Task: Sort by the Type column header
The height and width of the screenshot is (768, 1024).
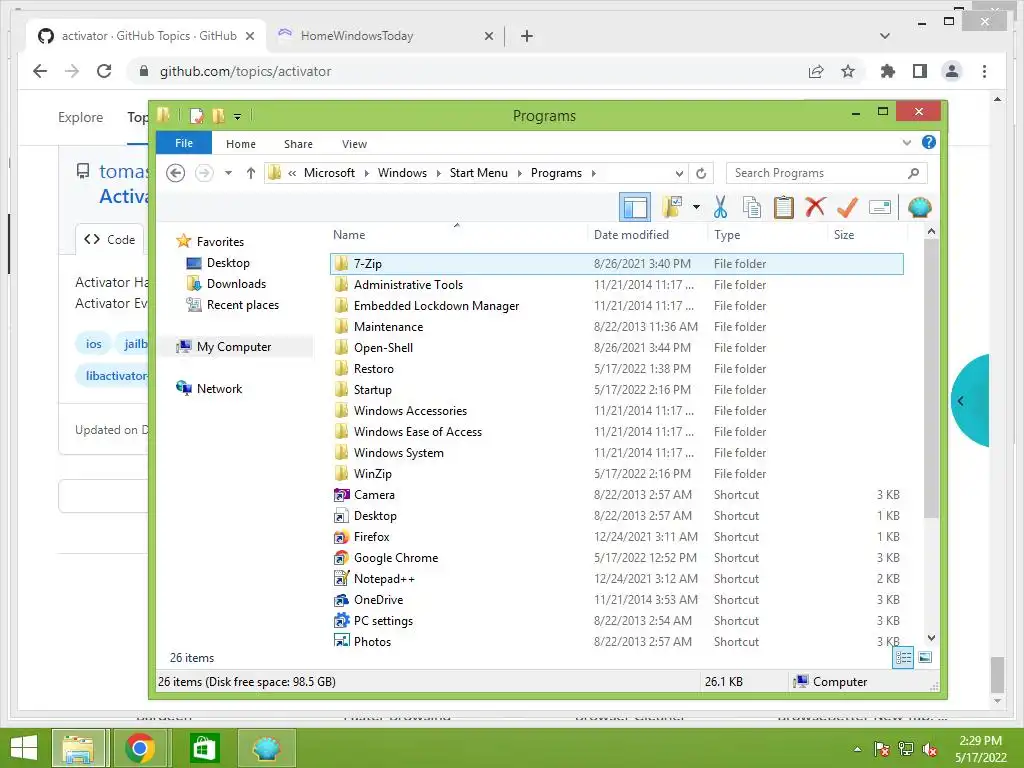Action: (767, 234)
